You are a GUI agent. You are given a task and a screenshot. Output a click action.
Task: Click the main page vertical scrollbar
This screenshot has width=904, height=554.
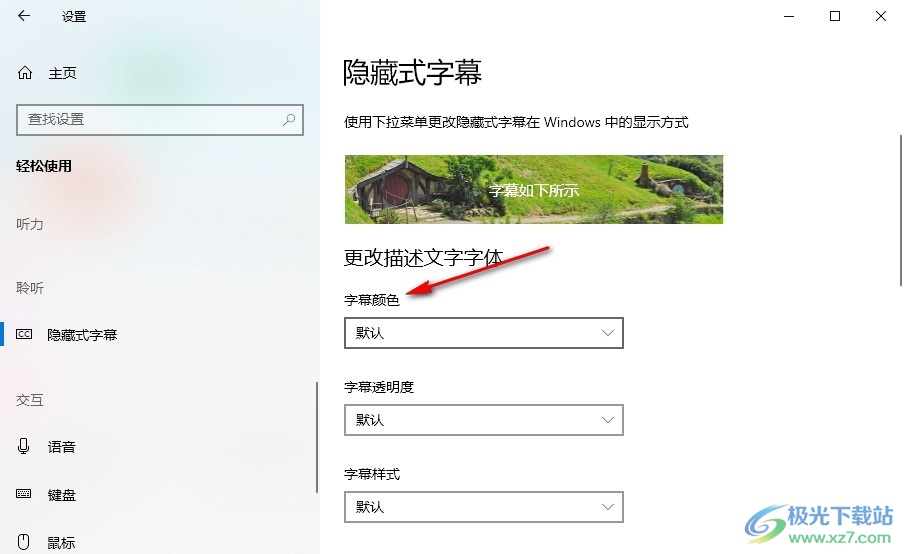point(901,210)
